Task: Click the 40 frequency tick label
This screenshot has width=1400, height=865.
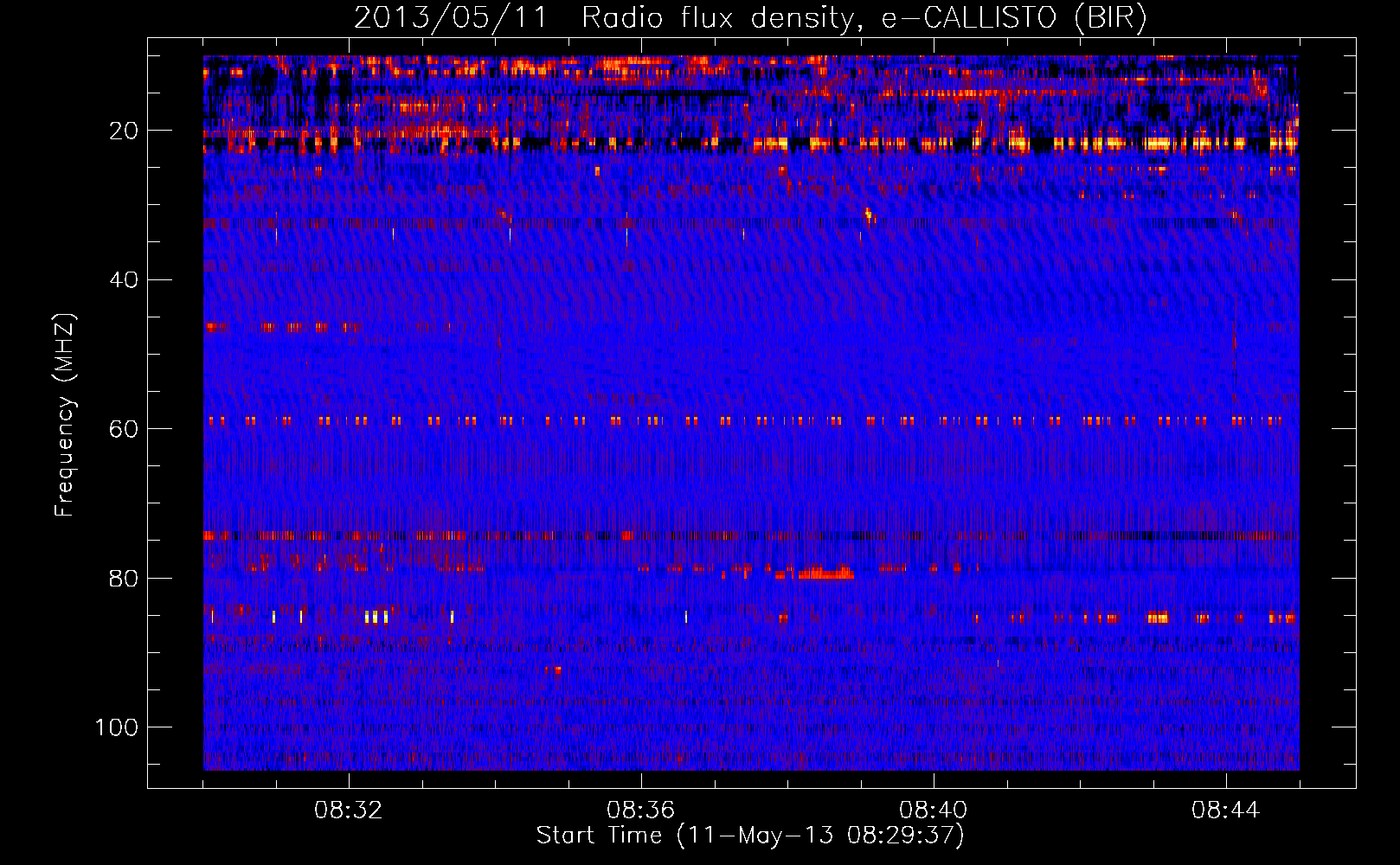Action: point(124,280)
